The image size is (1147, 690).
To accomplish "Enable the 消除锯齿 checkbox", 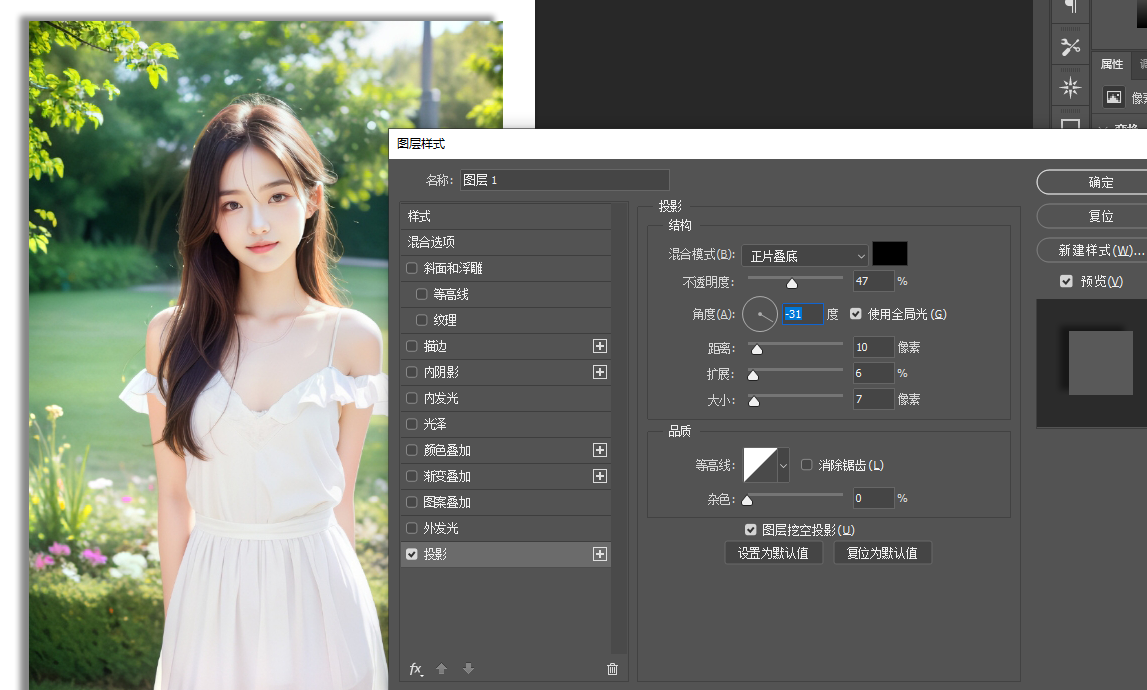I will tap(807, 465).
